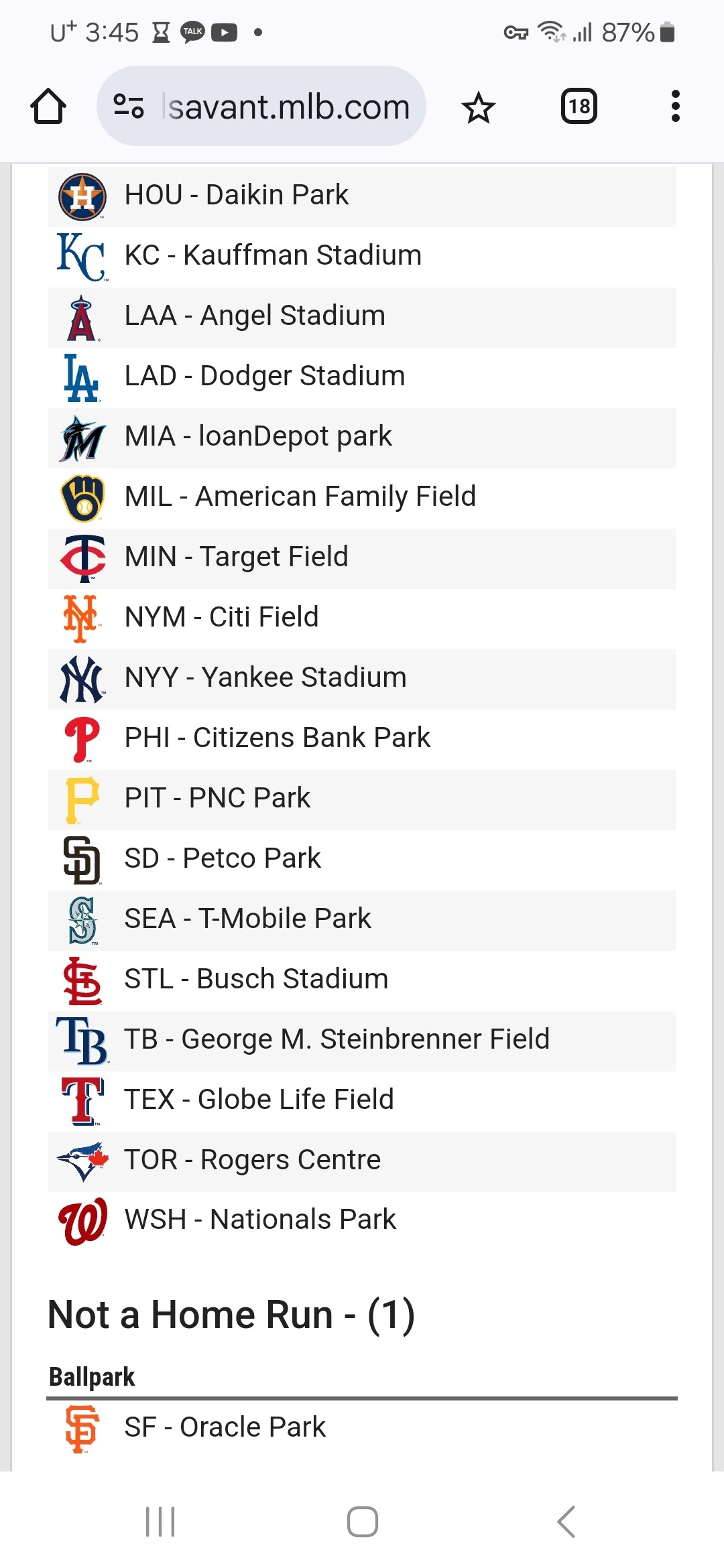Click the Ballpark column header
This screenshot has width=724, height=1568.
click(92, 1377)
